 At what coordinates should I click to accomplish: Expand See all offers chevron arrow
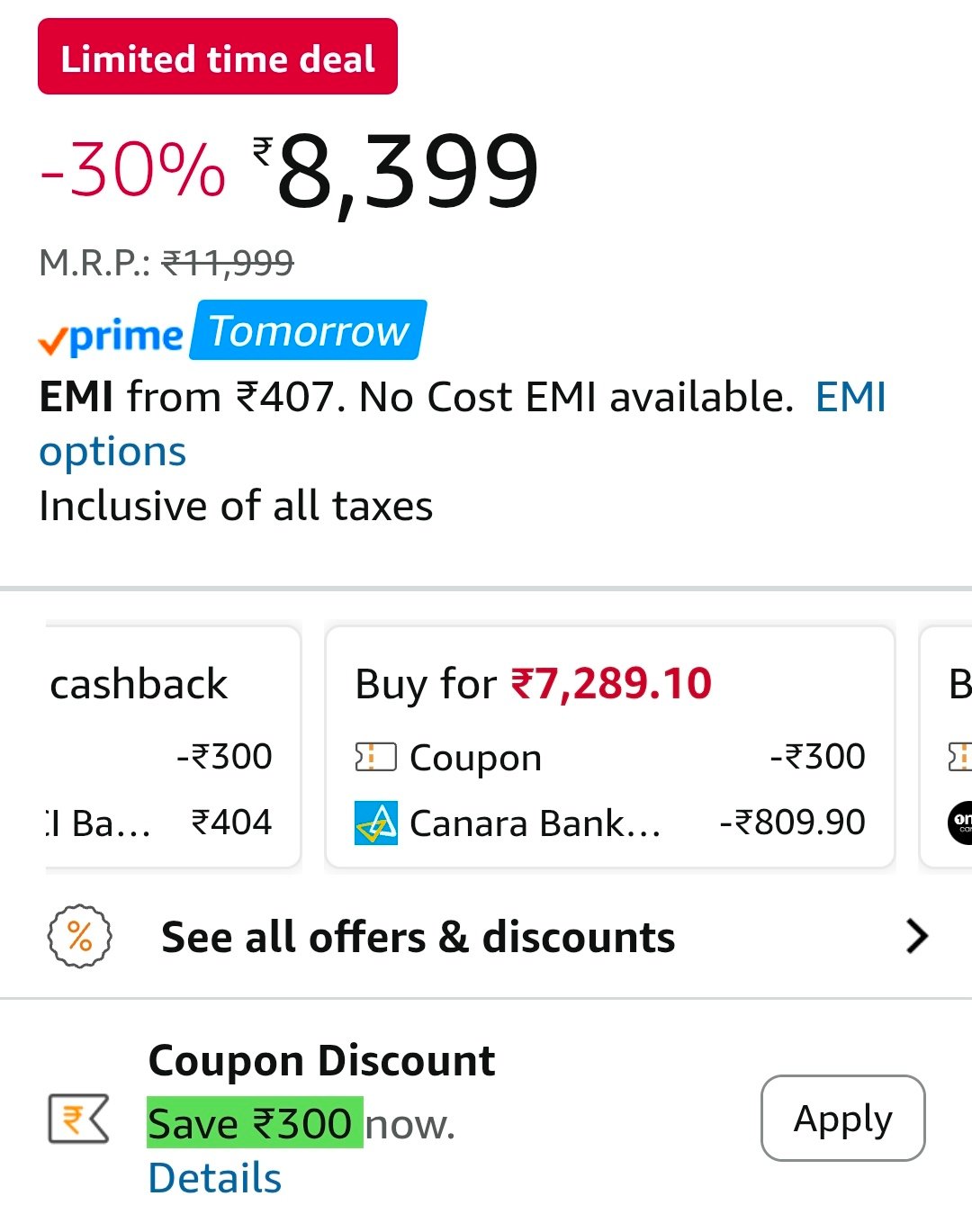pos(916,937)
